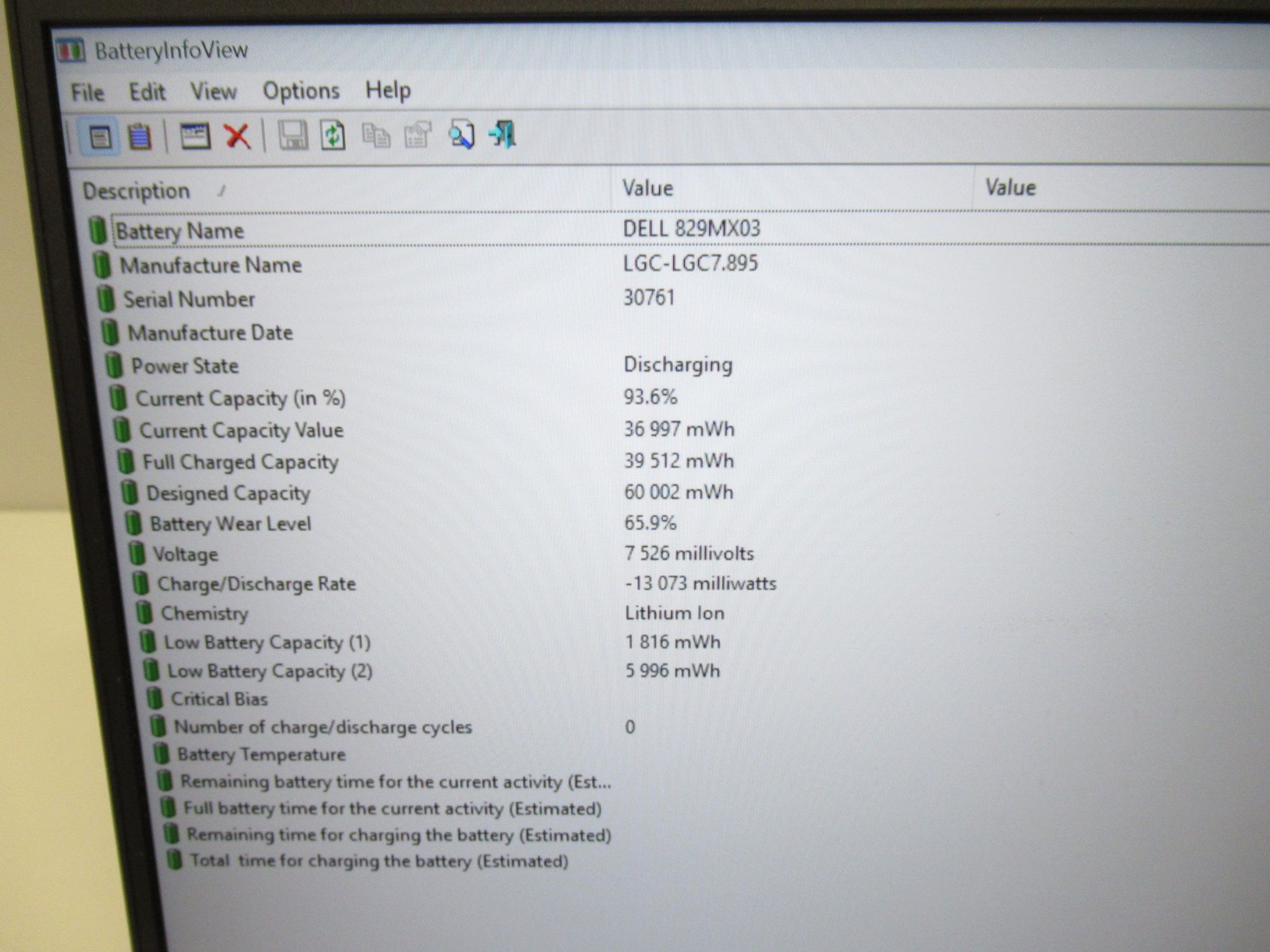Click the battery icon beside Voltage
1270x952 pixels.
[x=137, y=553]
